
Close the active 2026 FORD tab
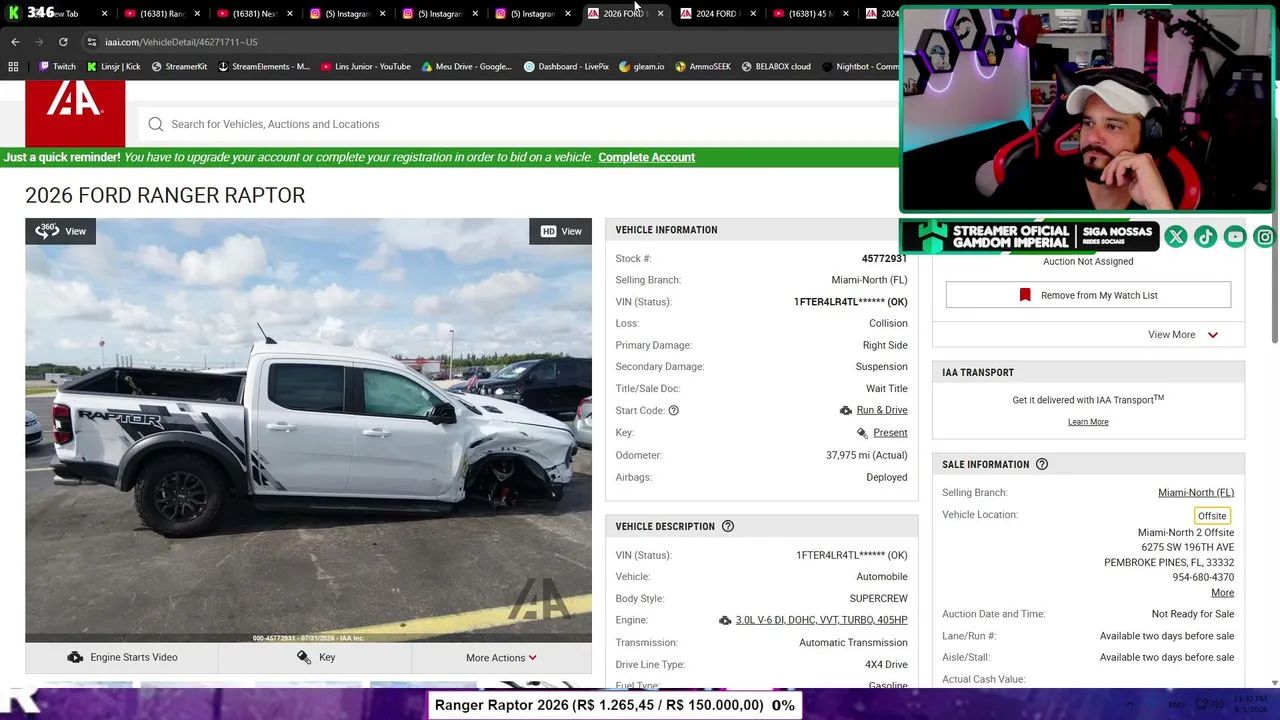click(x=660, y=14)
